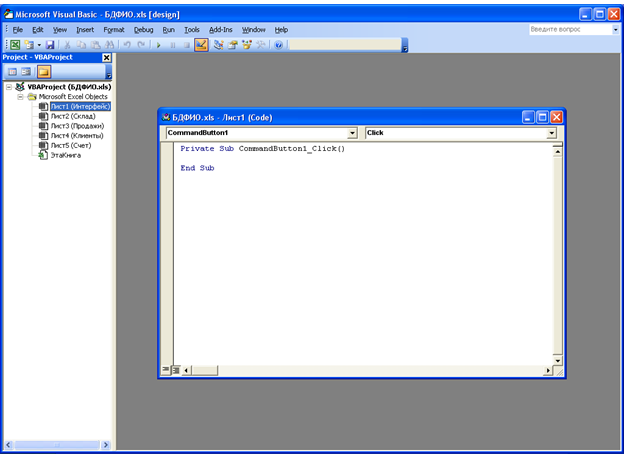
Task: Click Project panel scroll right arrow
Action: 106,444
